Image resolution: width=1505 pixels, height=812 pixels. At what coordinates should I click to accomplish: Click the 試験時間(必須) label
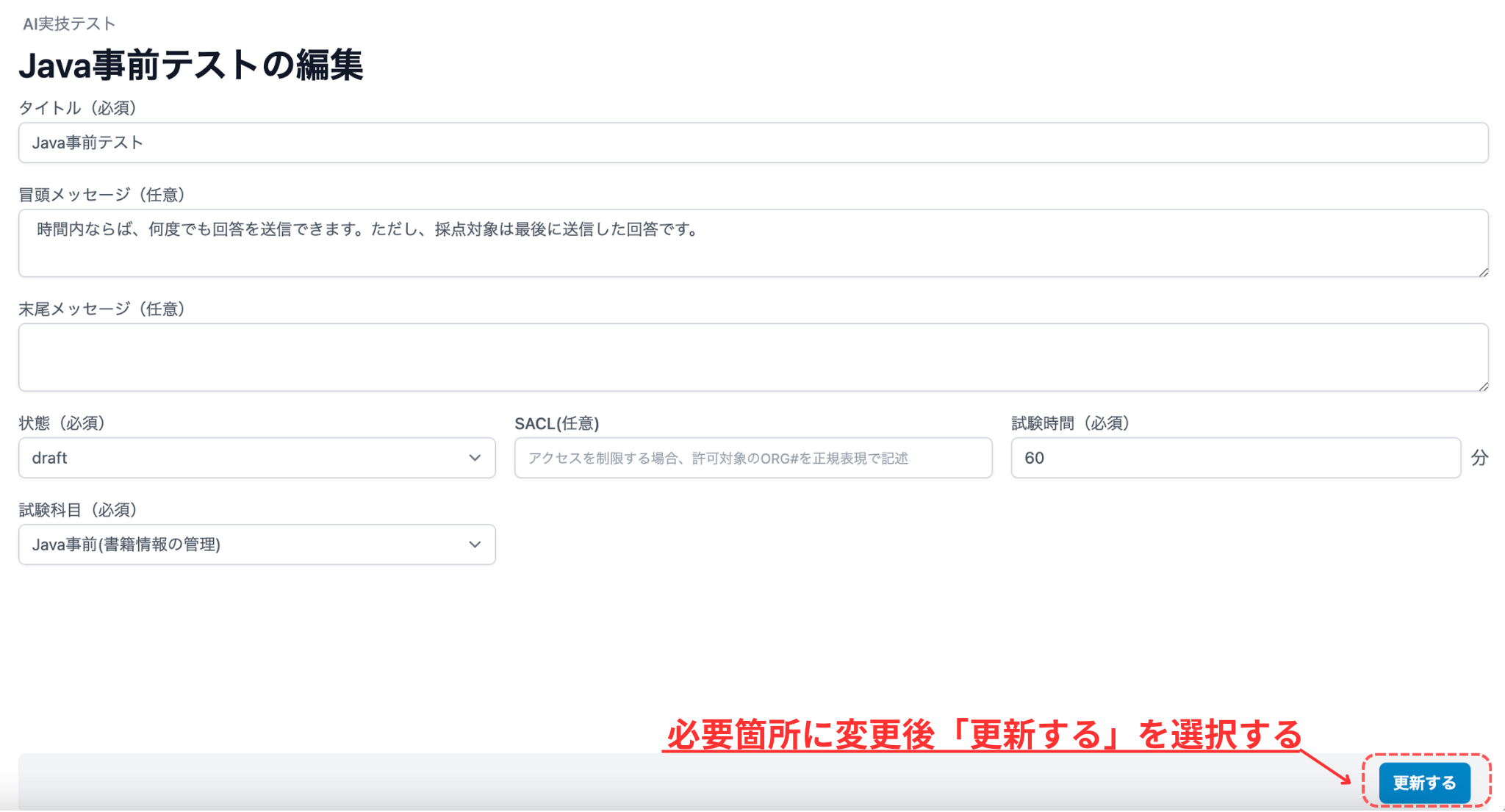click(x=1070, y=423)
